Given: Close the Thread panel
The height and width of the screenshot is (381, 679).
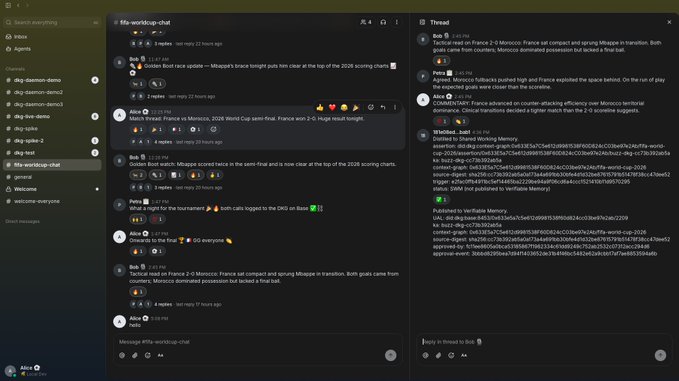Looking at the screenshot, I should click(669, 22).
